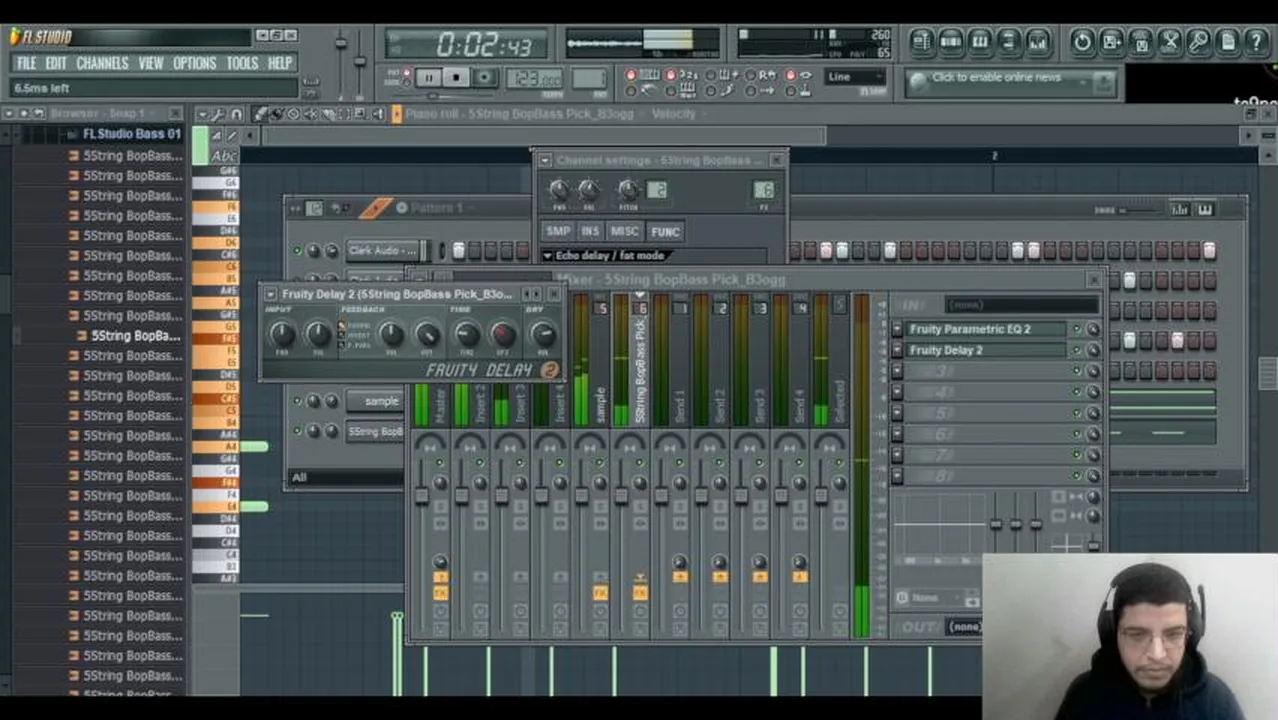Pause playback with the pause button
The height and width of the screenshot is (720, 1278).
[429, 77]
